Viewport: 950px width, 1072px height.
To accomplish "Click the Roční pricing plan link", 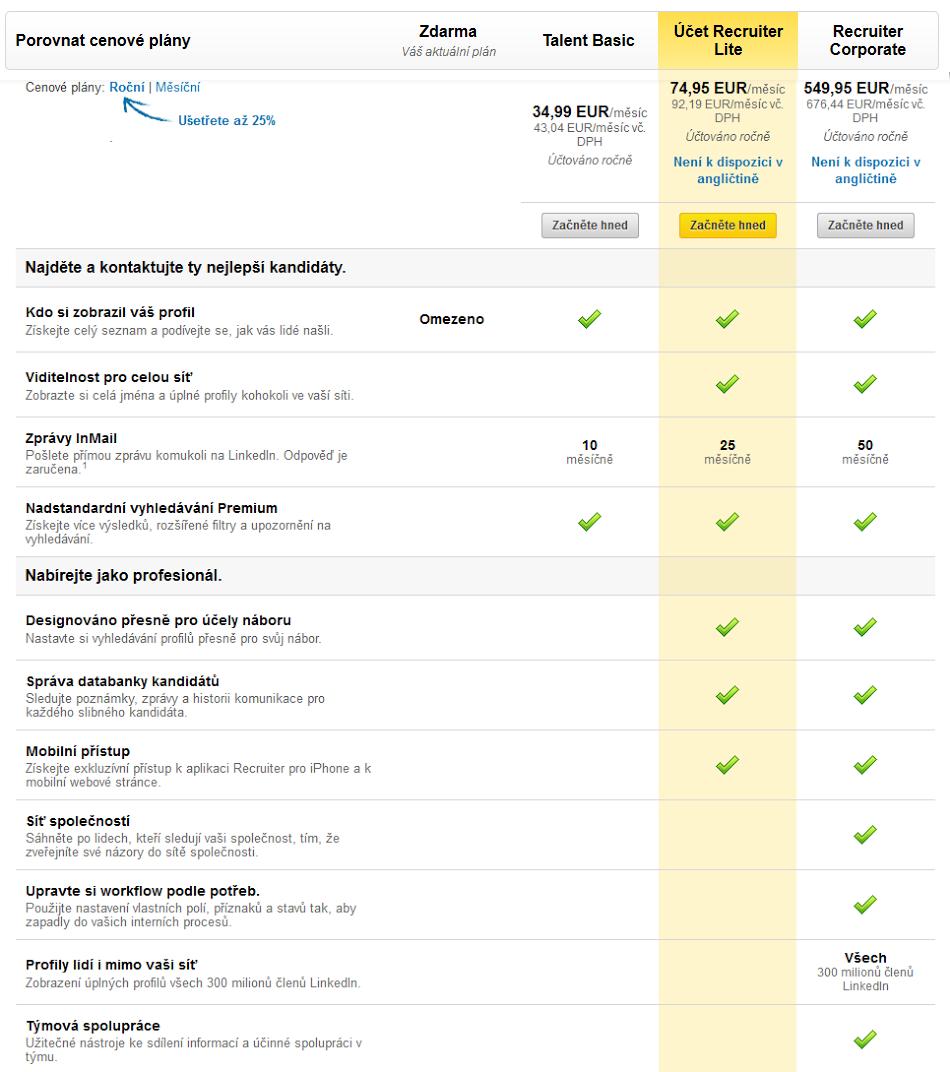I will click(127, 87).
